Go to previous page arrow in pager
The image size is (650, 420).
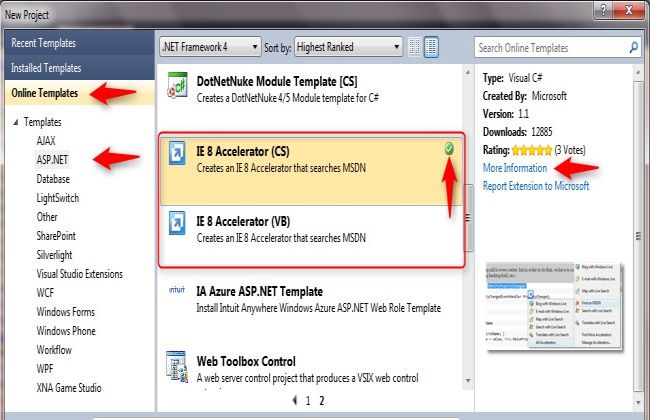point(295,400)
